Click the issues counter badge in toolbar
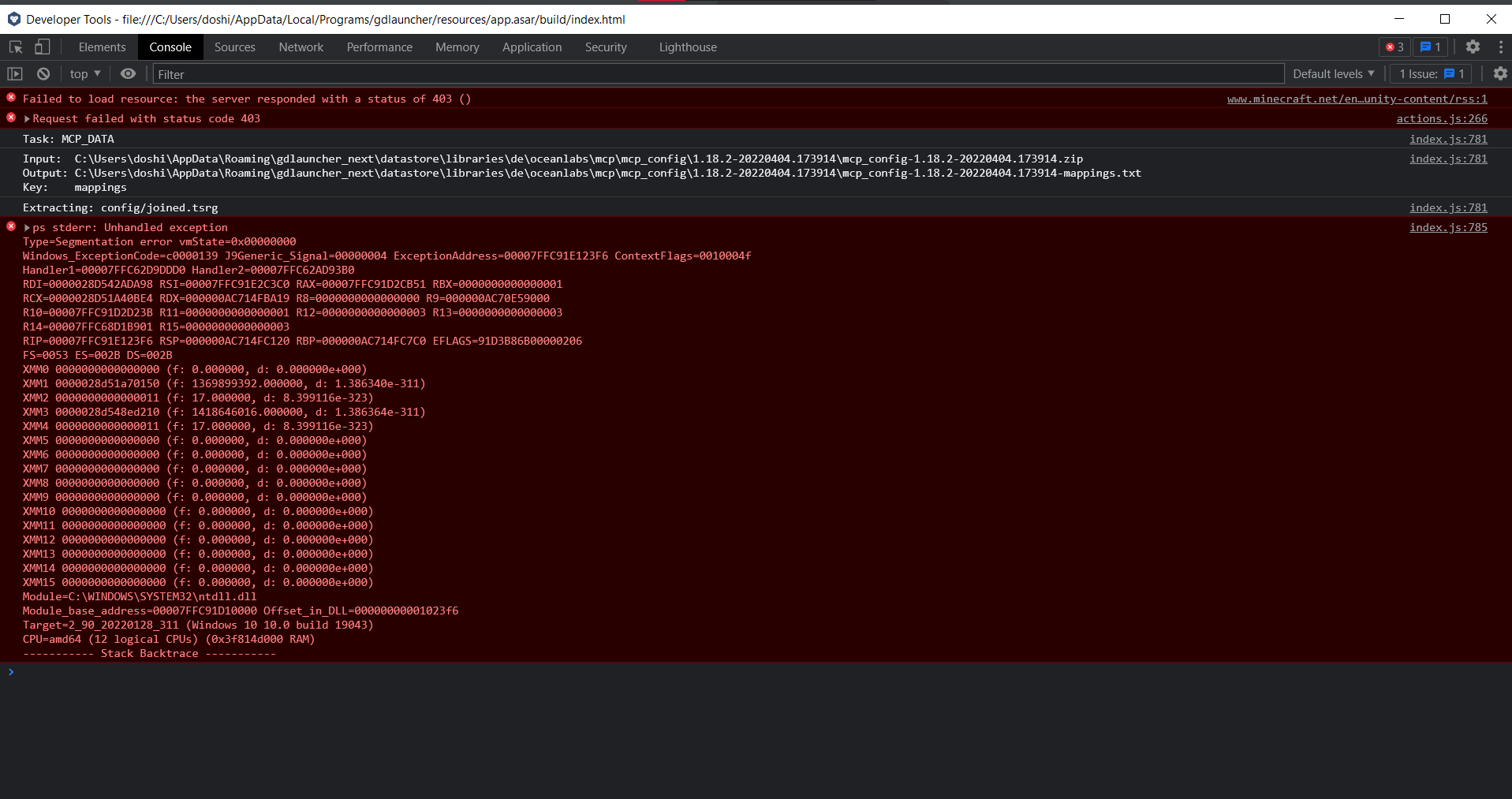 [x=1429, y=47]
